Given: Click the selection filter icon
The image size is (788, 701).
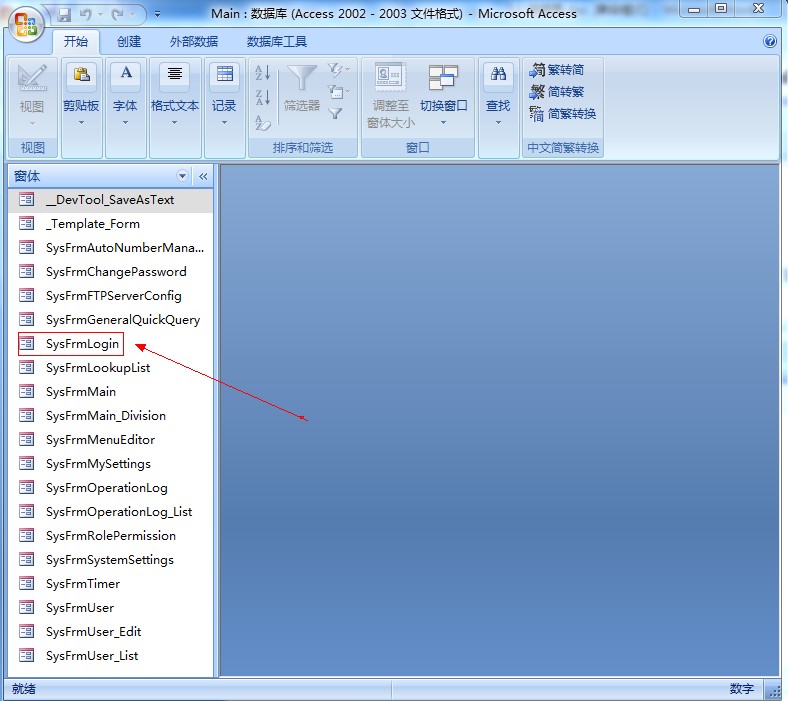Looking at the screenshot, I should (336, 70).
